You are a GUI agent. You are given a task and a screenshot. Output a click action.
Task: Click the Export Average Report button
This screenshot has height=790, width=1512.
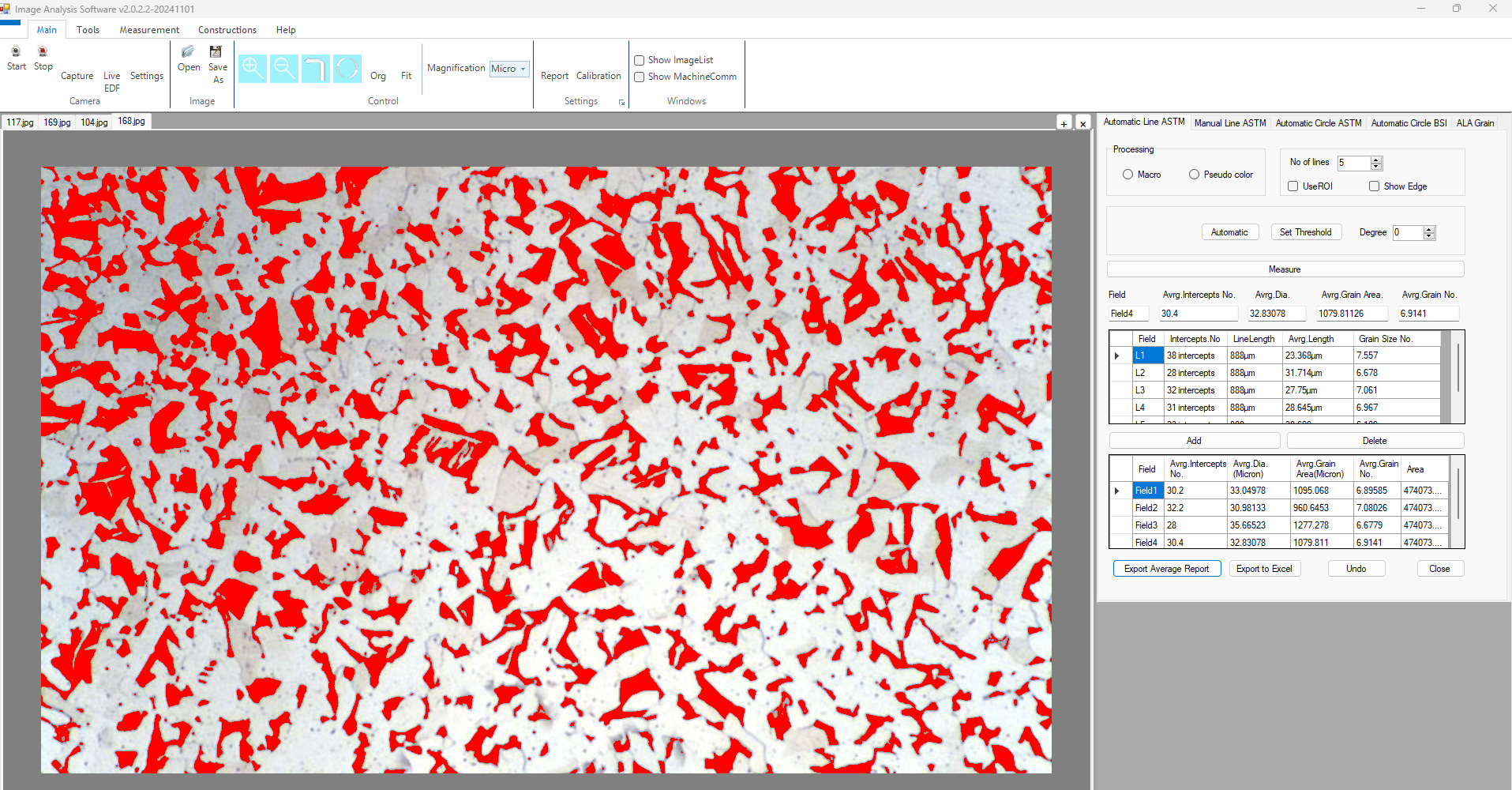pos(1166,568)
